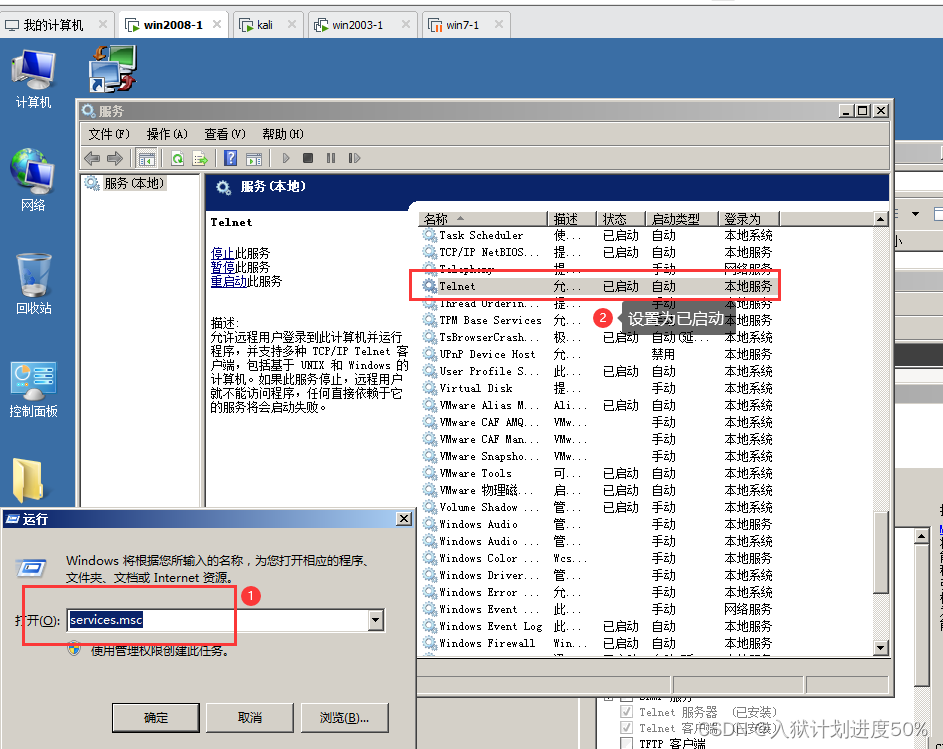Click 取消 in the Run dialog
This screenshot has width=943, height=749.
tap(250, 718)
